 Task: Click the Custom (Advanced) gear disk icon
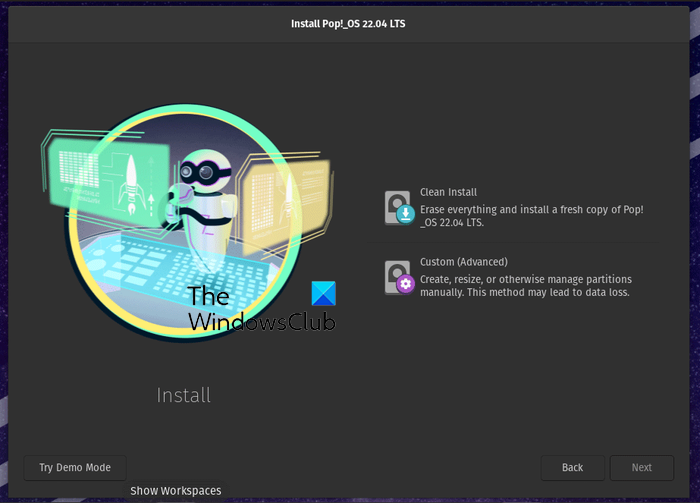click(400, 278)
